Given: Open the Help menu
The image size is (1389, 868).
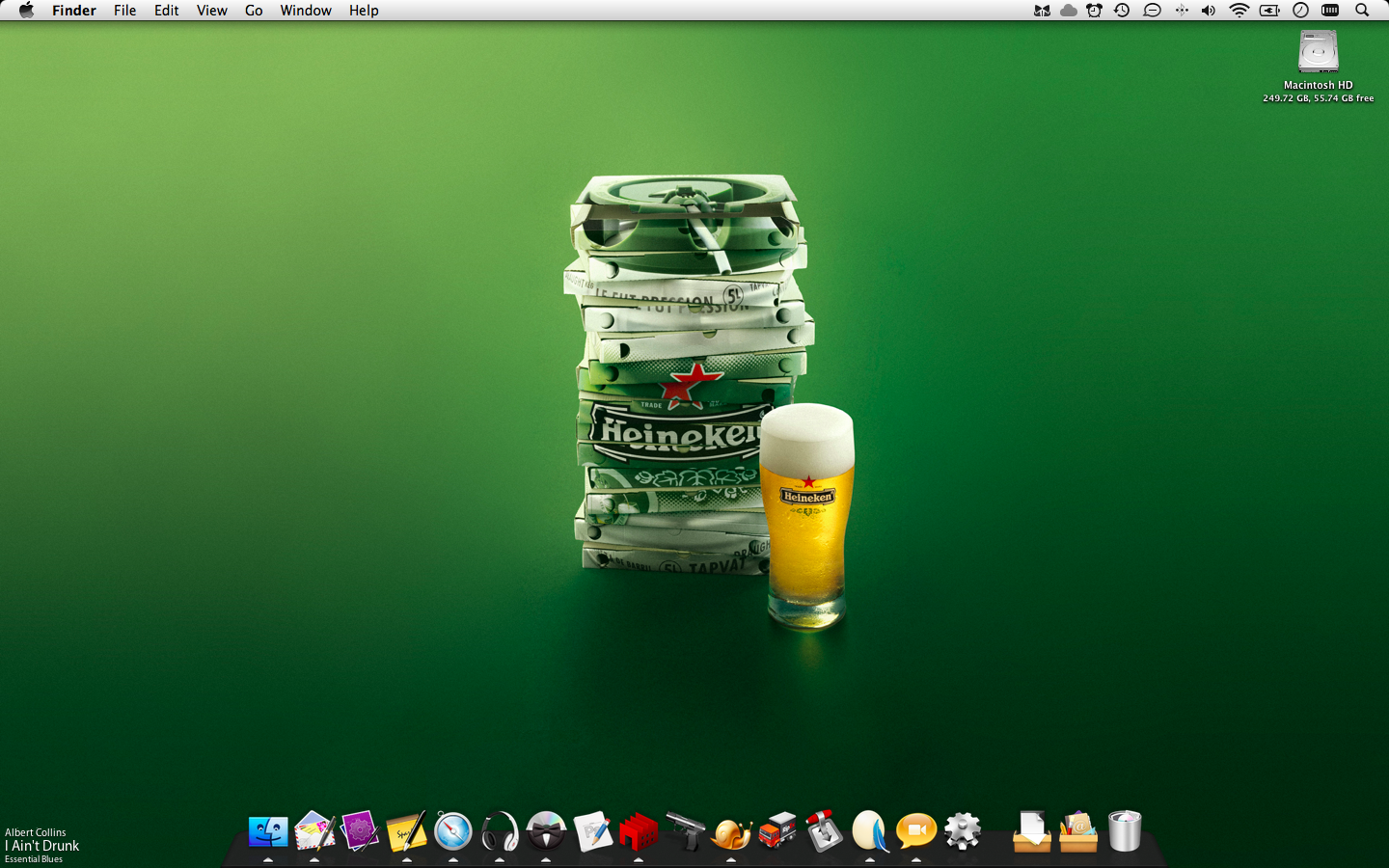Looking at the screenshot, I should pos(364,11).
